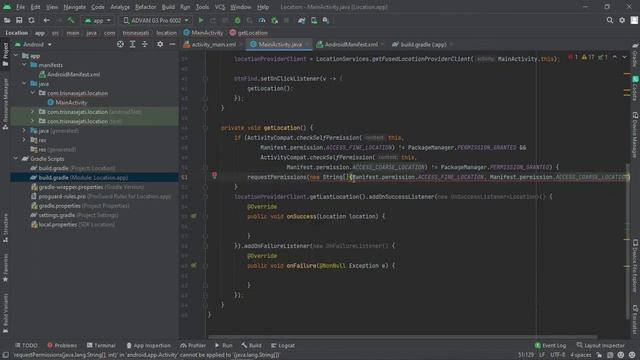
Task: Click Expand All icon in Project panel
Action: tap(133, 44)
